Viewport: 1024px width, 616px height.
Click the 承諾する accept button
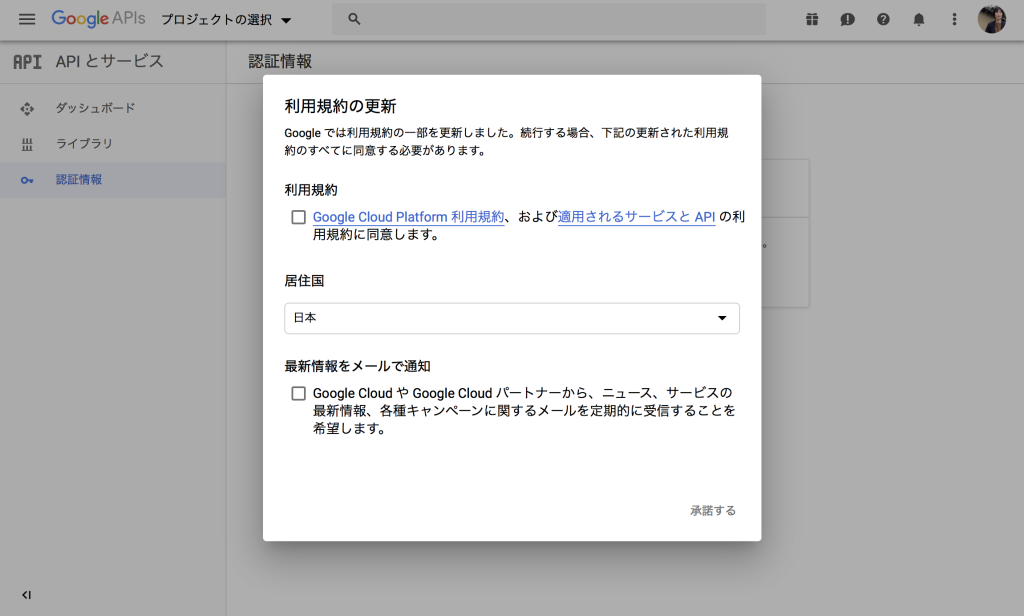coord(713,510)
